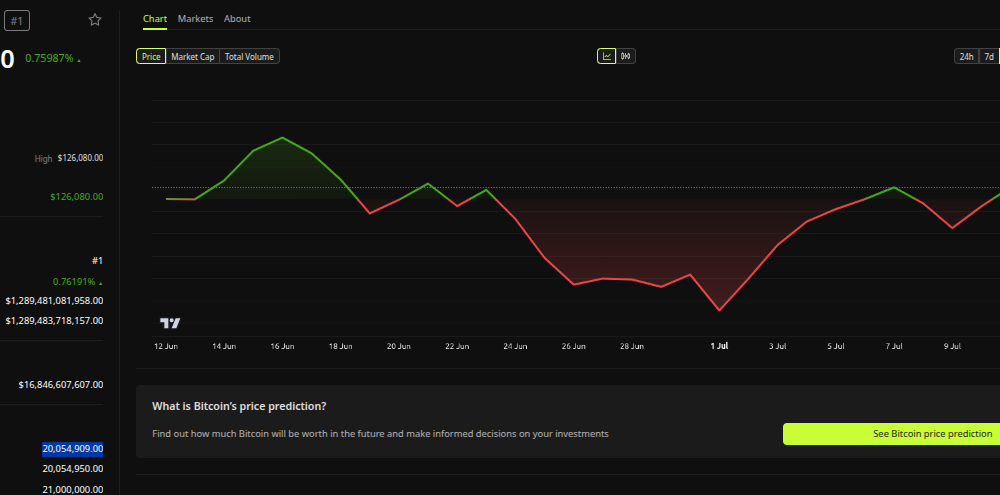Click the 0.76191% change value

pyautogui.click(x=77, y=281)
